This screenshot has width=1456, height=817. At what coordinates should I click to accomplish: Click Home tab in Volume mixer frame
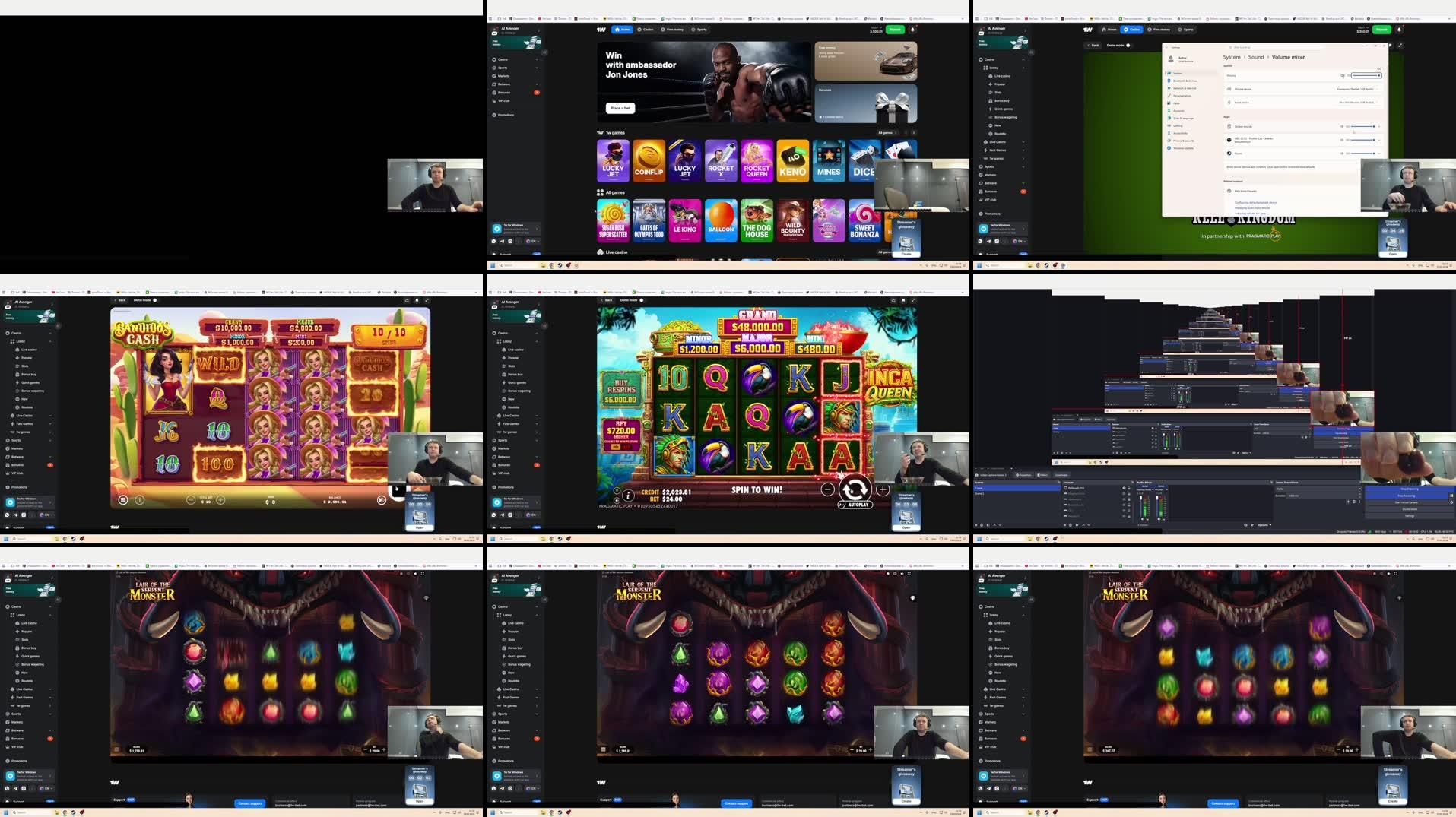(x=1109, y=30)
